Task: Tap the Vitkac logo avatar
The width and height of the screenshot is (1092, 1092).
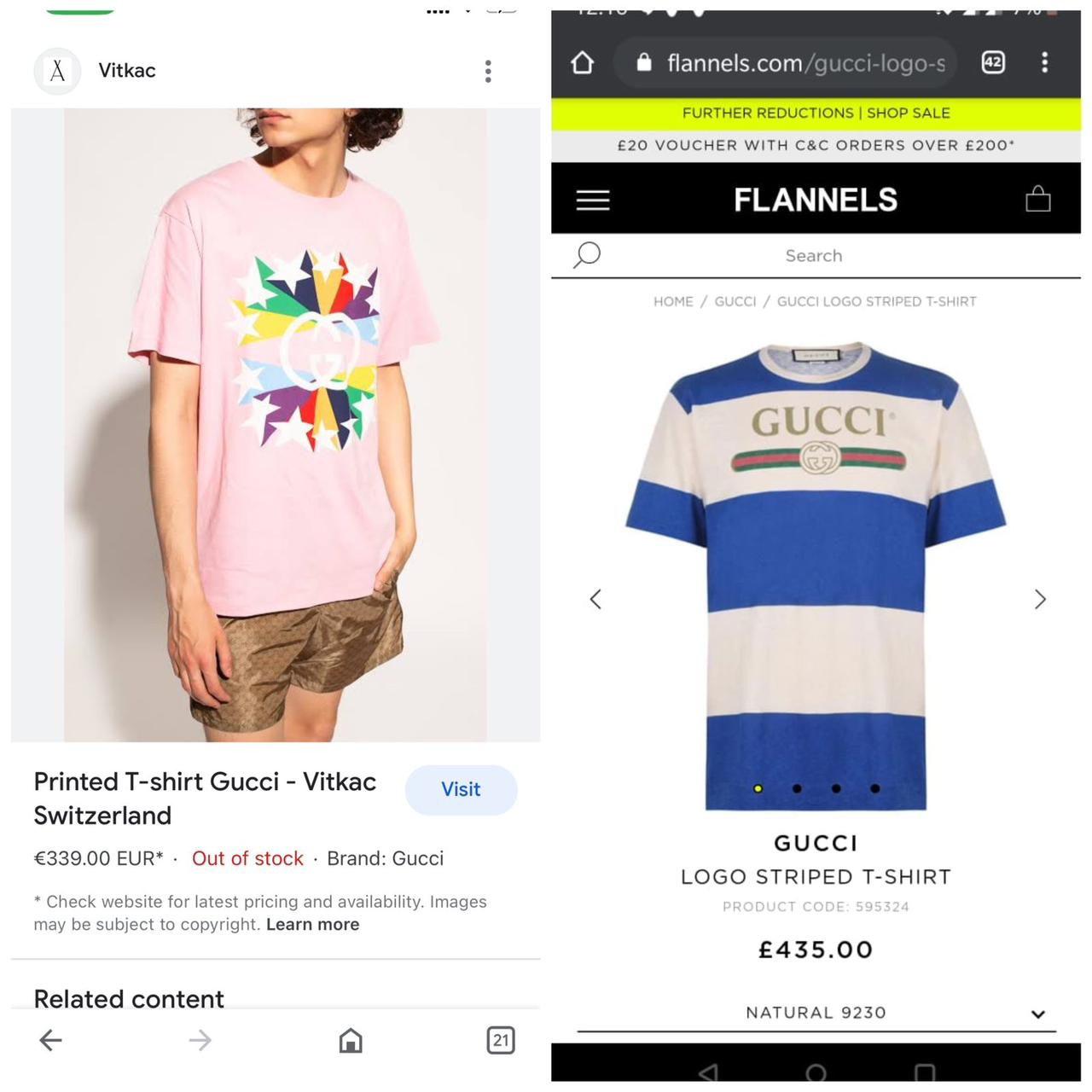Action: click(x=57, y=71)
